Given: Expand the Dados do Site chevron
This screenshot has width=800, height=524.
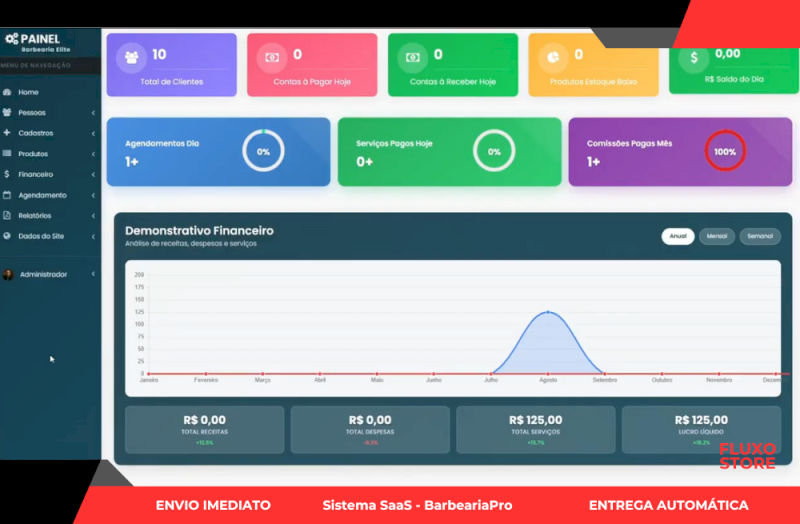Looking at the screenshot, I should click(93, 236).
